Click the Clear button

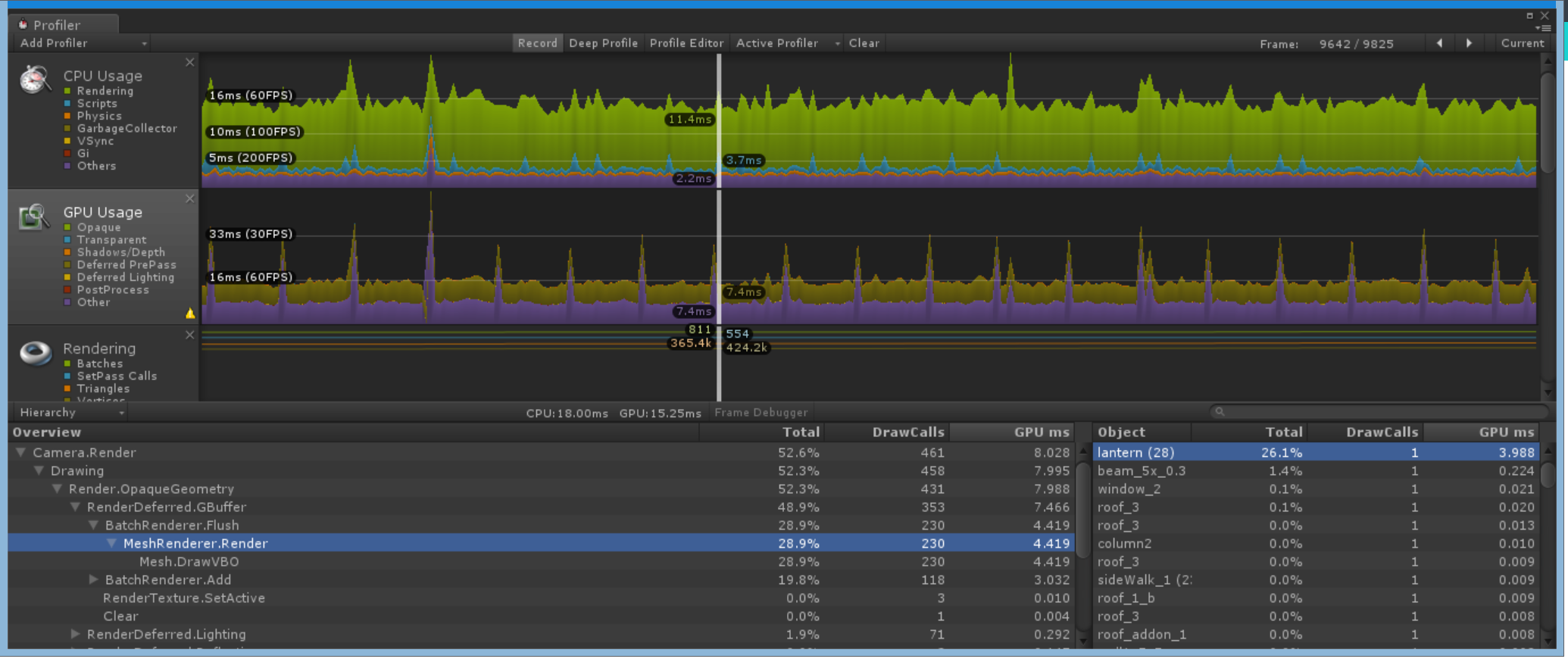click(864, 43)
